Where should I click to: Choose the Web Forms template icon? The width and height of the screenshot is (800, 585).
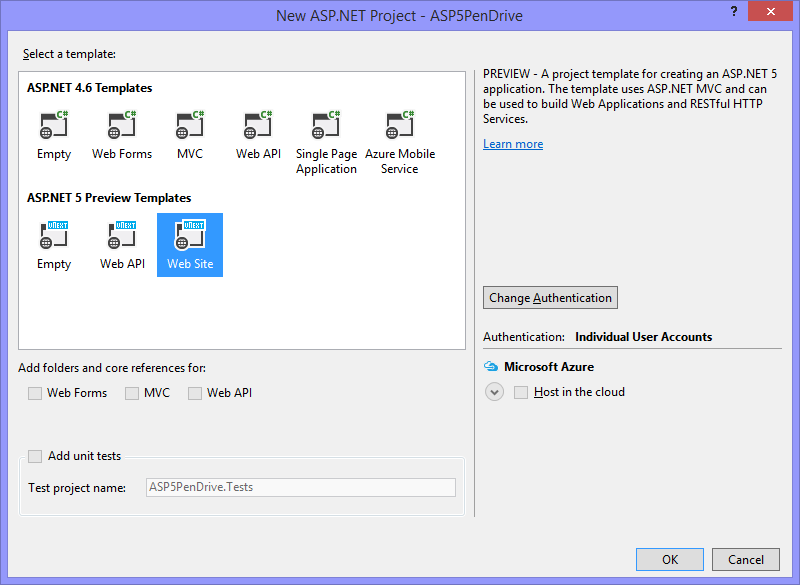click(122, 125)
